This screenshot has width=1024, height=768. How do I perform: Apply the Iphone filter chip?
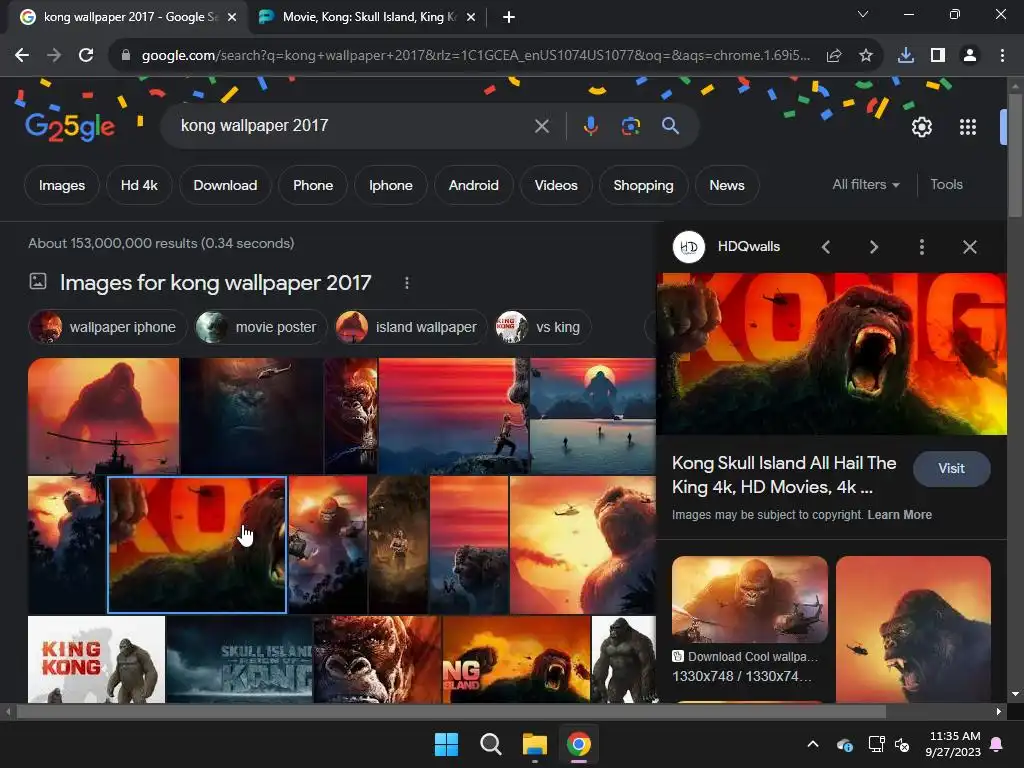point(391,185)
